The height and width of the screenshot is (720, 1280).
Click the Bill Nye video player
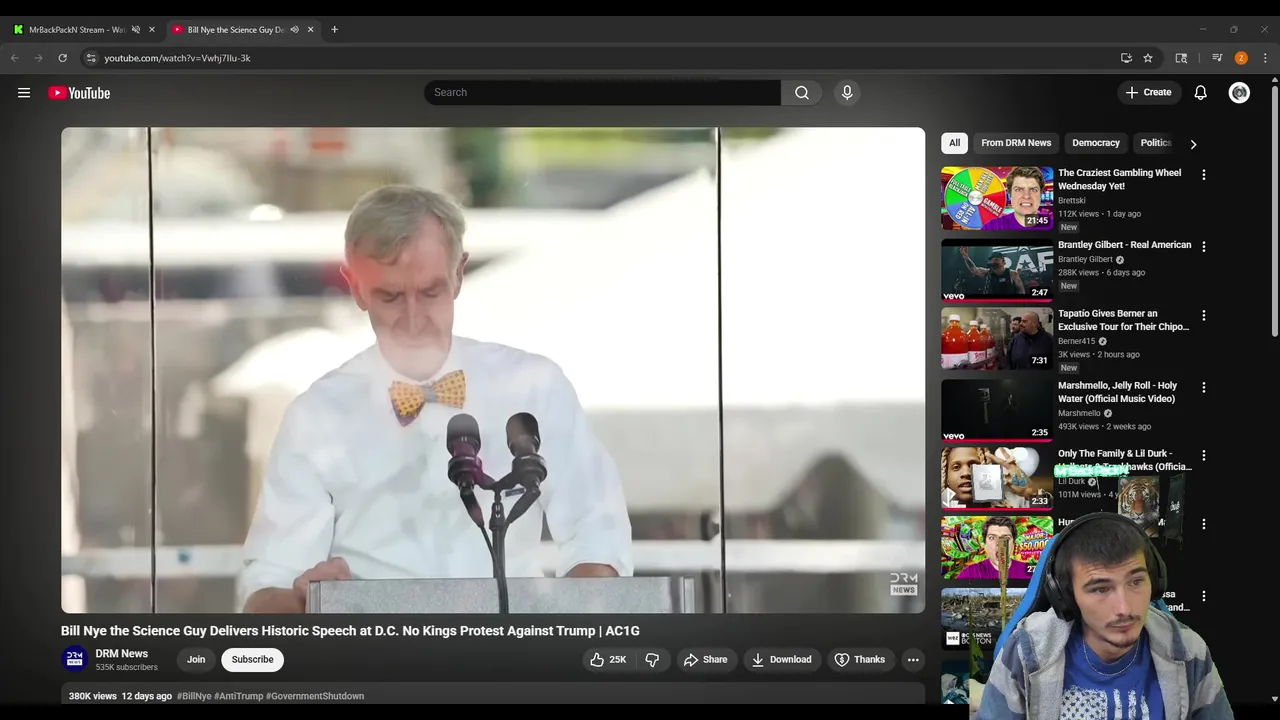pyautogui.click(x=493, y=370)
